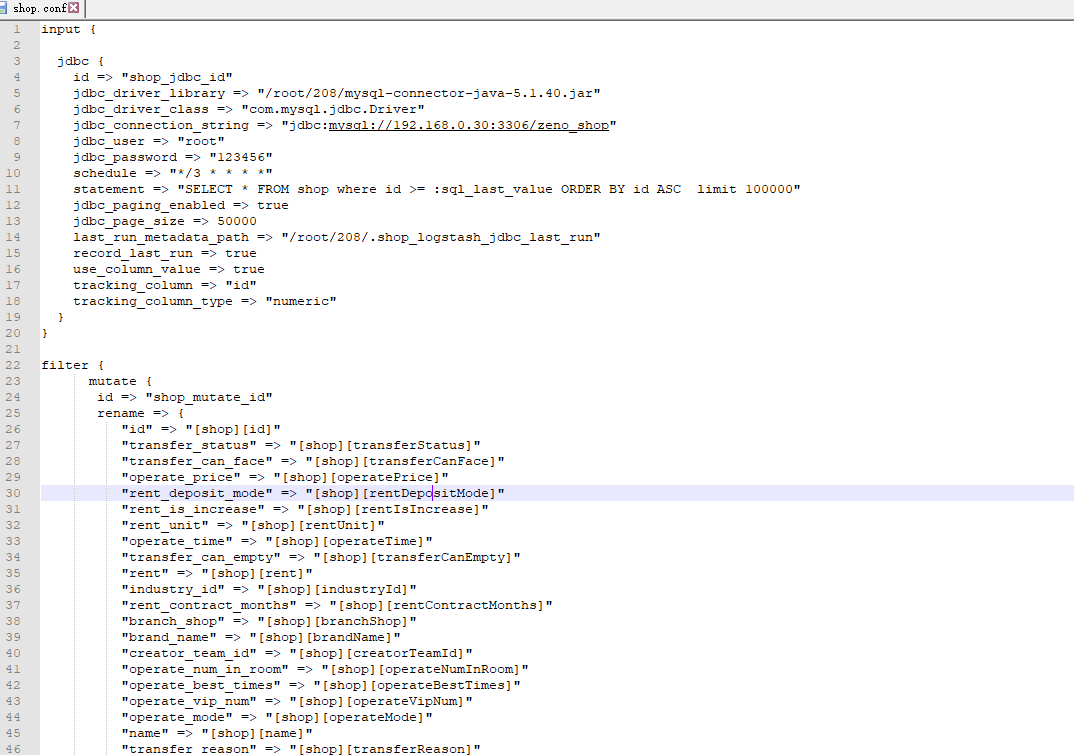The image size is (1074, 755).
Task: Click the "industry_id" key
Action: point(173,589)
